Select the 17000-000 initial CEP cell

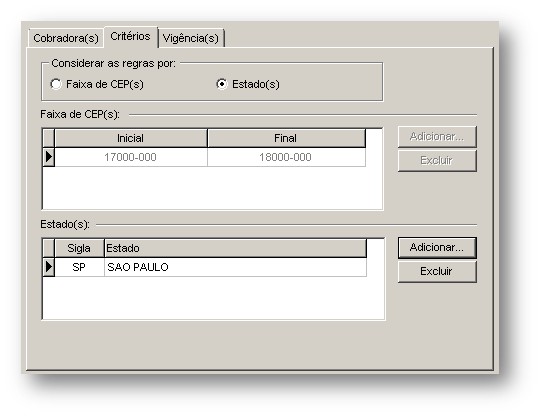coord(131,157)
